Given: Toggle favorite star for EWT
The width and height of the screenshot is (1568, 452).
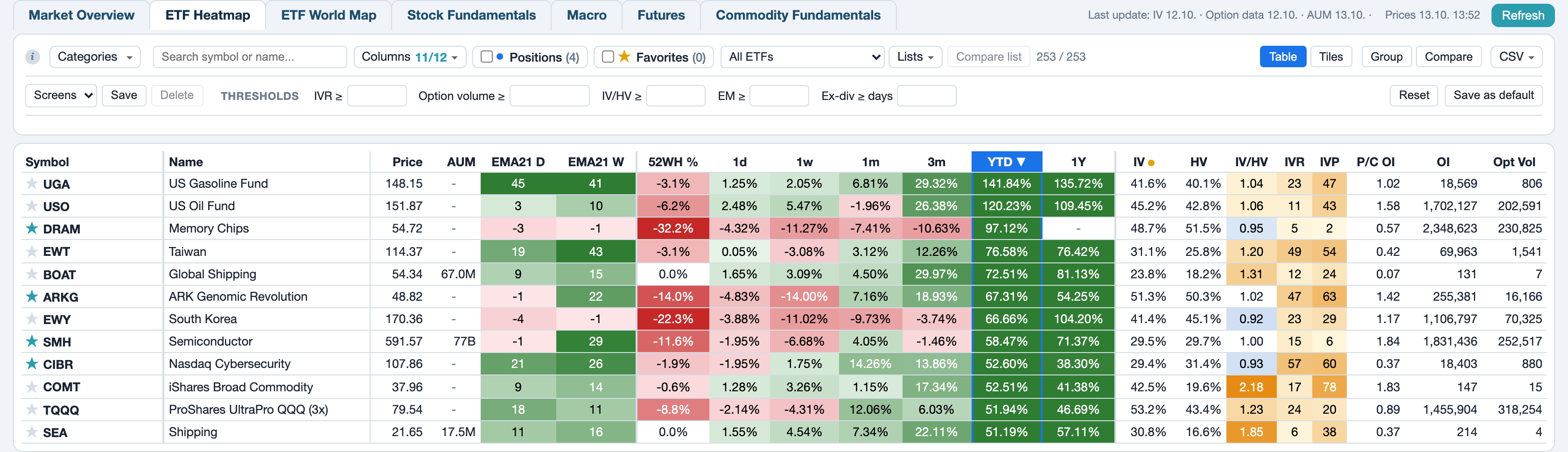Looking at the screenshot, I should click(32, 251).
